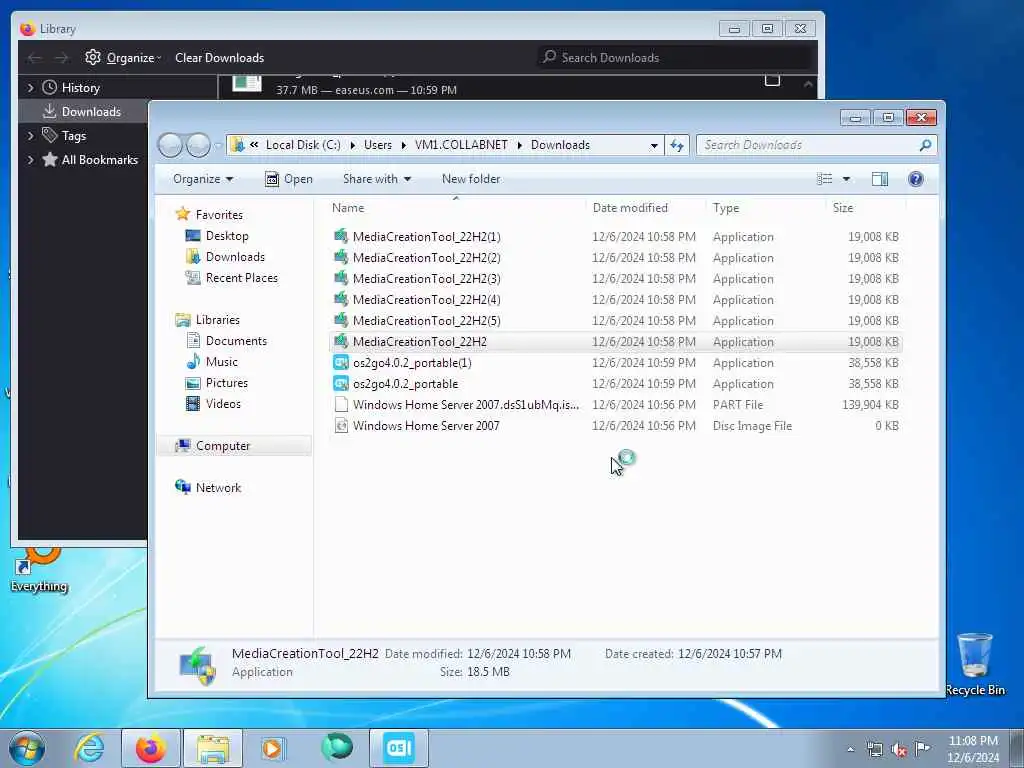Focus the Explorer Search Downloads box
This screenshot has height=768, width=1024.
tap(816, 146)
